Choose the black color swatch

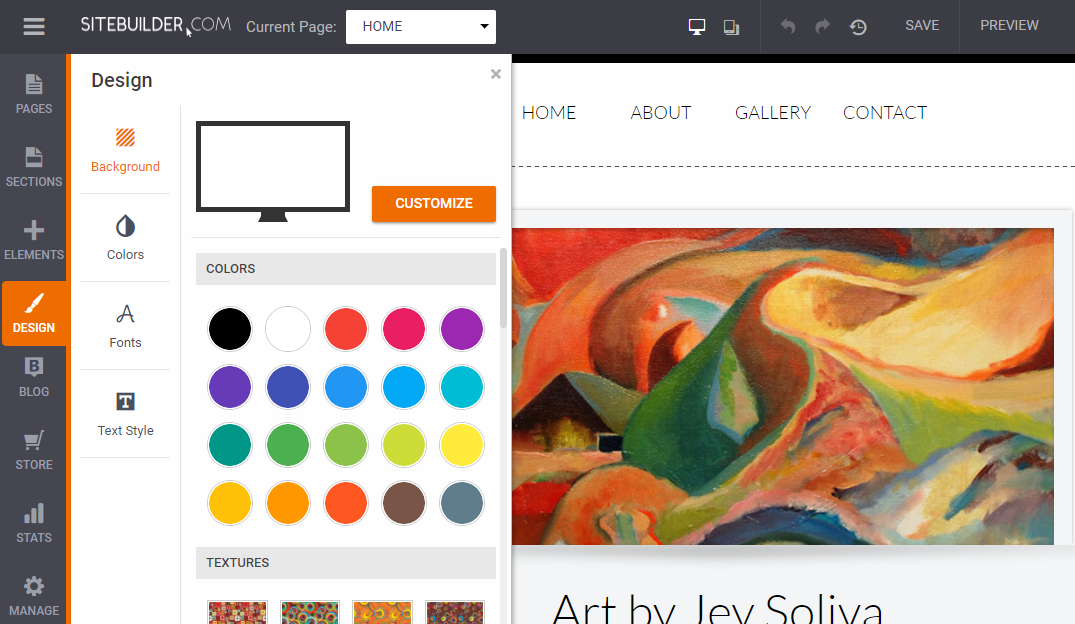coord(229,329)
